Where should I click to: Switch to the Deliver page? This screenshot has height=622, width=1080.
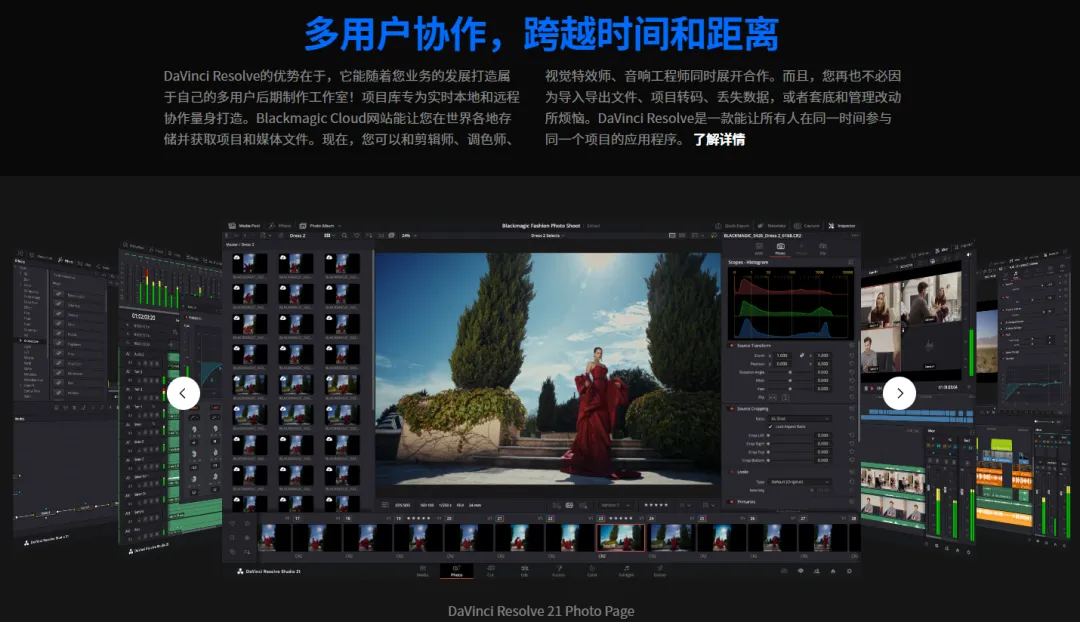tap(660, 571)
